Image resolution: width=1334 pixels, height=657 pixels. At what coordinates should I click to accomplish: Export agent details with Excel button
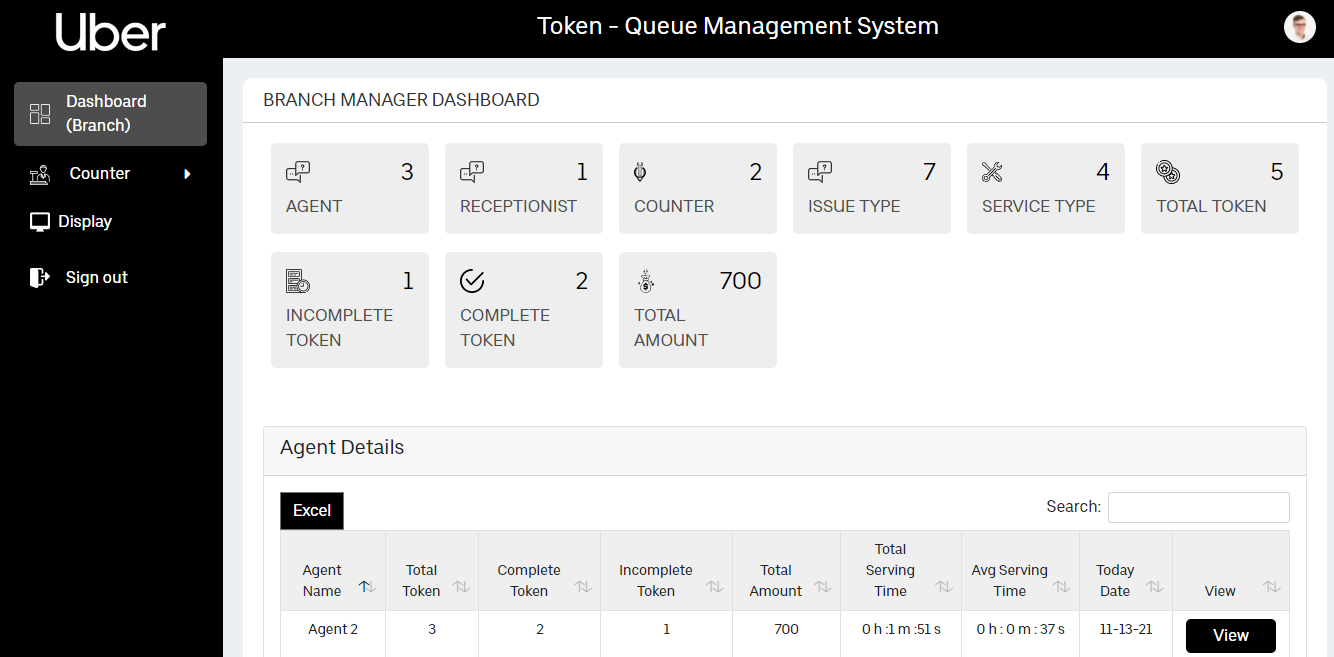[x=312, y=511]
